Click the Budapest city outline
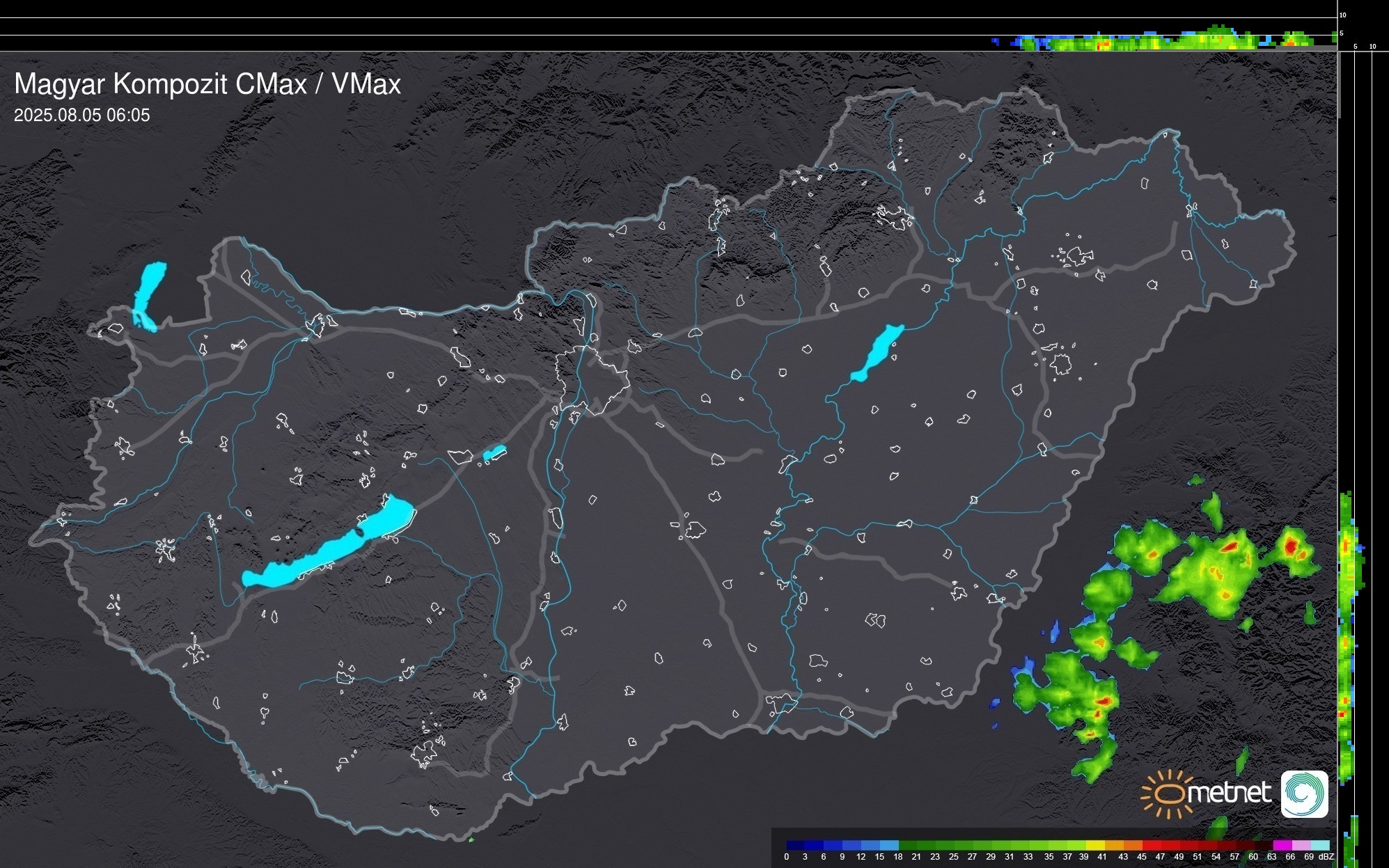Screen dimensions: 1389x868 point(592,379)
